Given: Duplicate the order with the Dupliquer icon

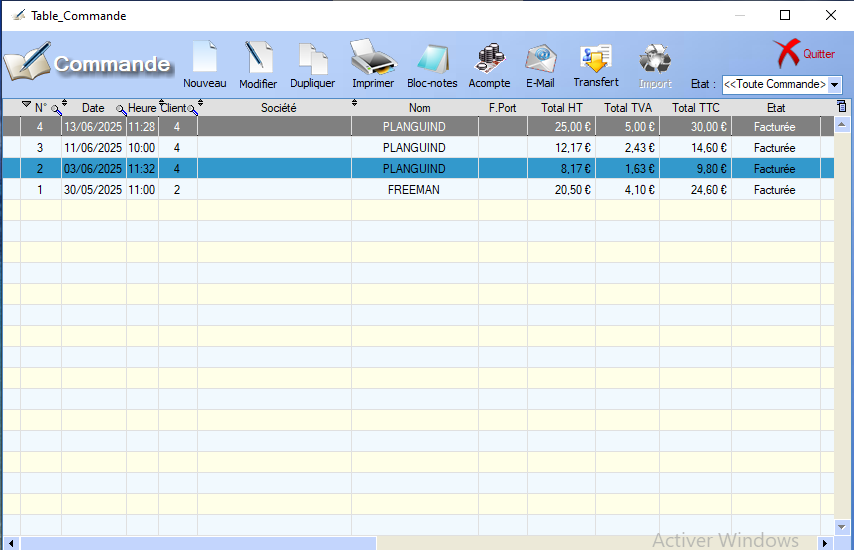Looking at the screenshot, I should coord(313,64).
